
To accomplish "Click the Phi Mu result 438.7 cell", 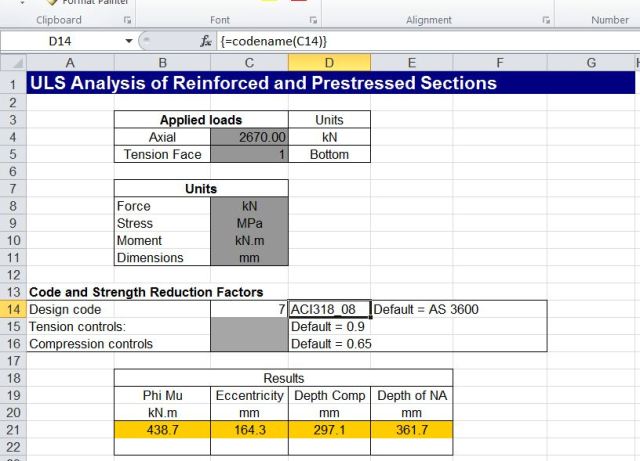I will (x=162, y=429).
